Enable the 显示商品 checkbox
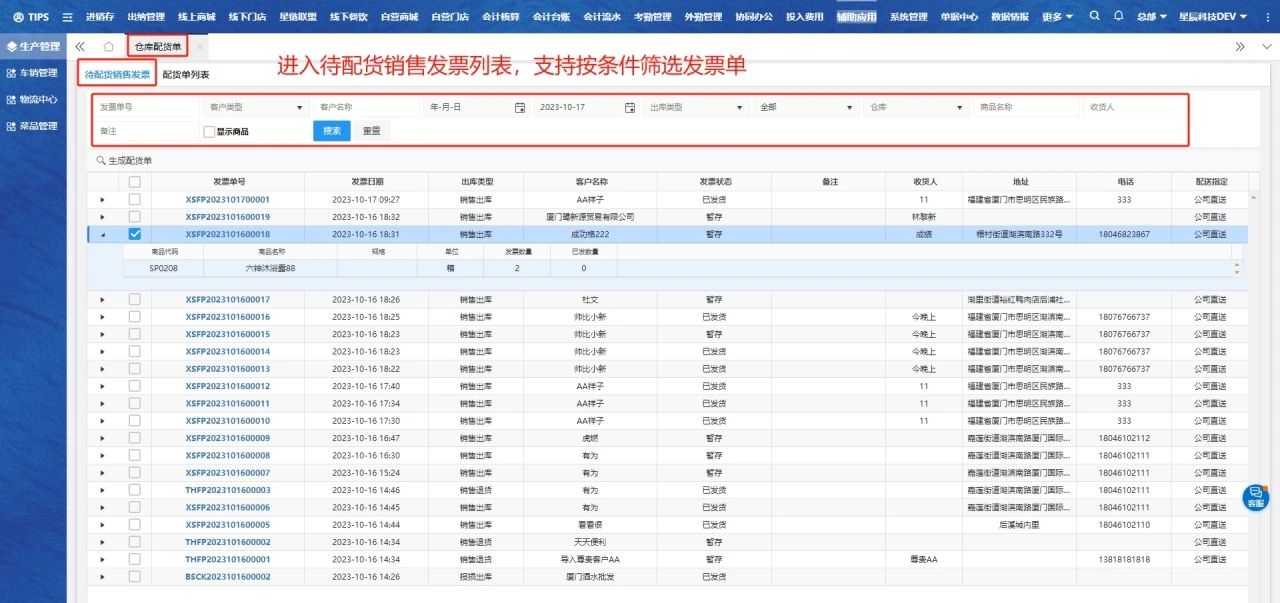This screenshot has height=603, width=1280. pyautogui.click(x=209, y=131)
